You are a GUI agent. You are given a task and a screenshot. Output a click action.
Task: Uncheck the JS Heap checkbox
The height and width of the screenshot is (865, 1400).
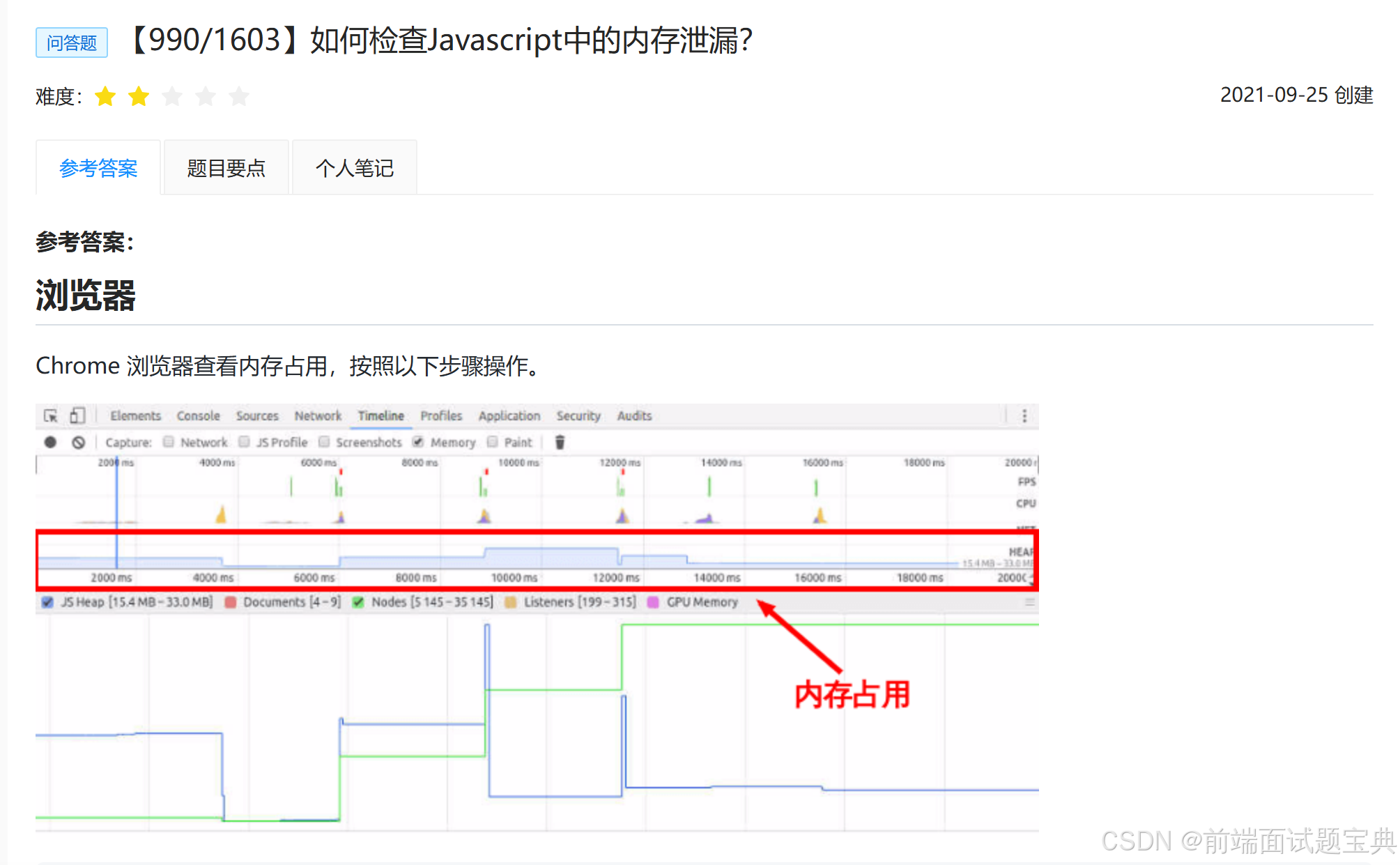tap(47, 602)
